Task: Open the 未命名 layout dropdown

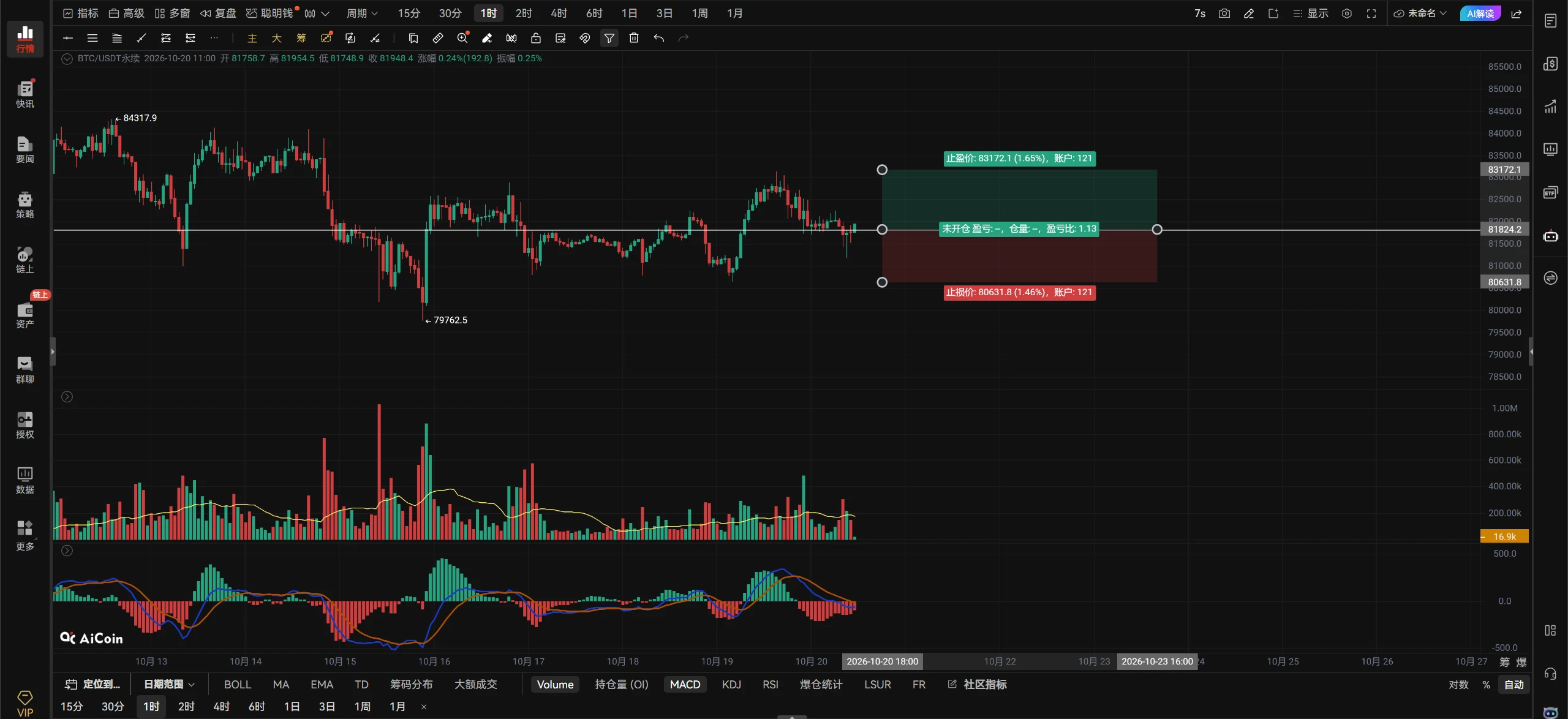Action: [x=1420, y=13]
